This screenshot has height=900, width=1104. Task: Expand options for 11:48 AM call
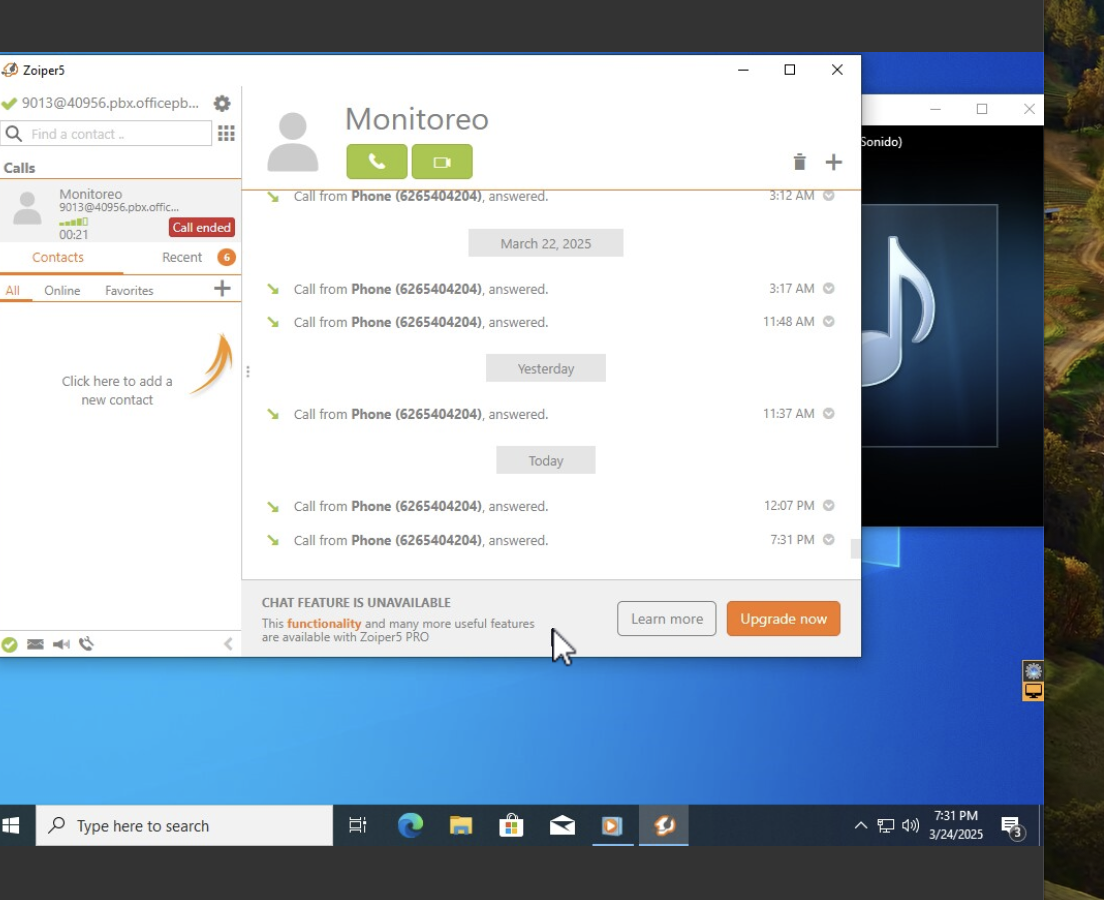tap(829, 321)
